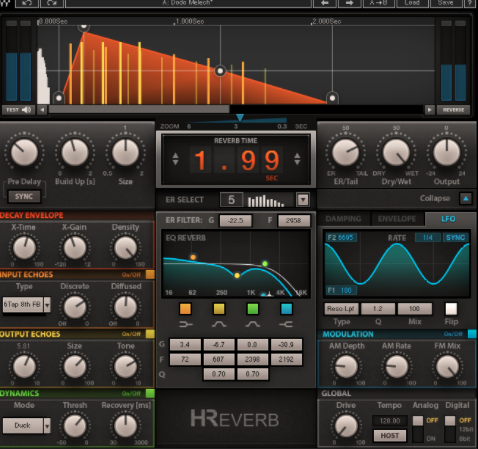This screenshot has height=449, width=478.
Task: Select the orange low-shelf filter shape icon
Action: pos(185,324)
